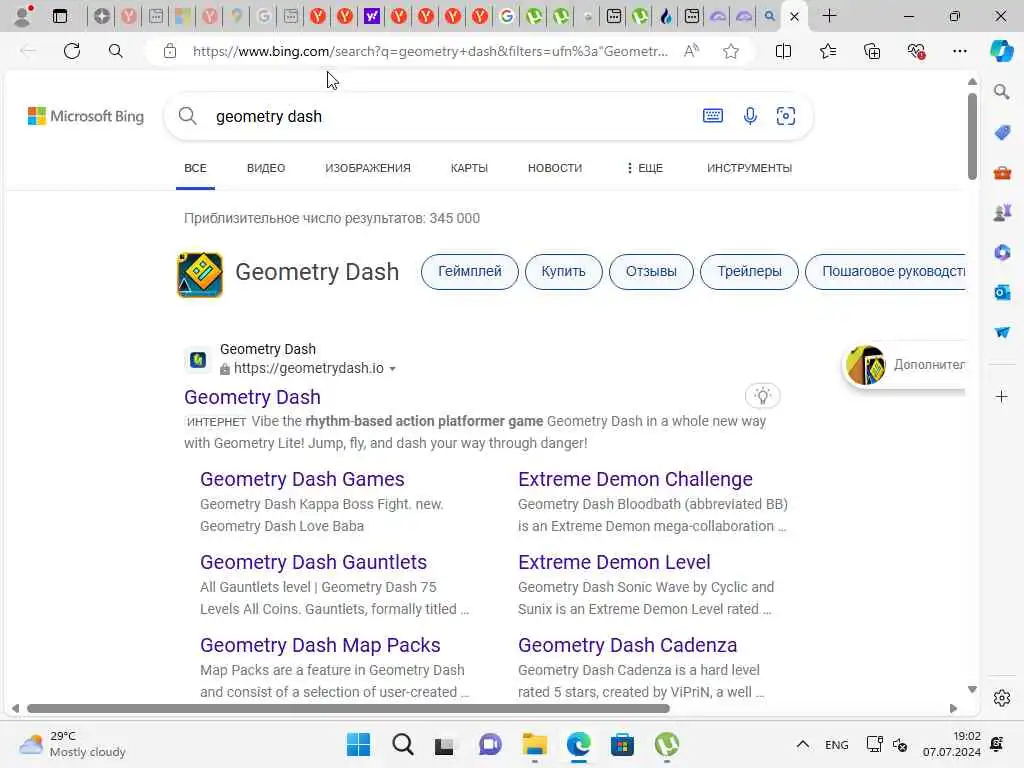Open sidebar Outlook icon
The width and height of the screenshot is (1024, 768).
pos(1002,292)
